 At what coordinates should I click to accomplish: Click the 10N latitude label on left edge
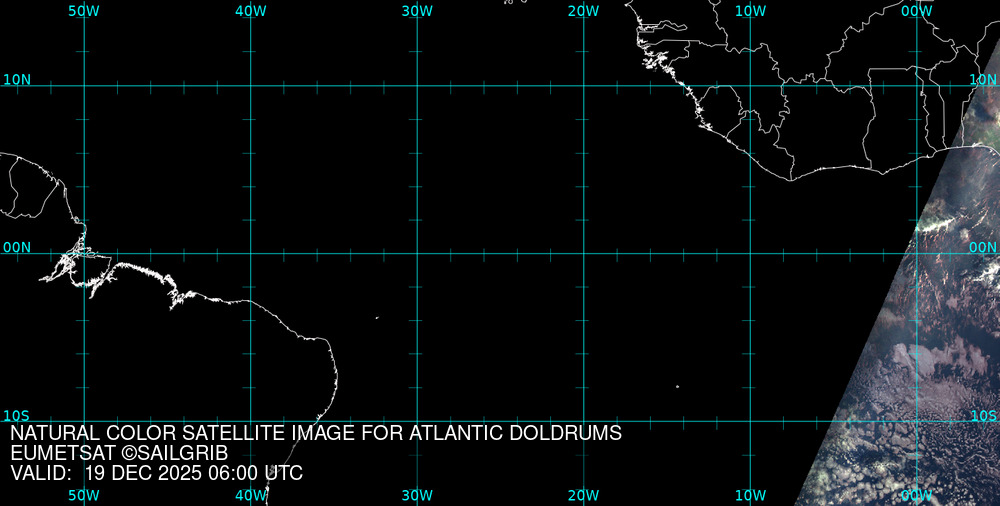tap(17, 79)
